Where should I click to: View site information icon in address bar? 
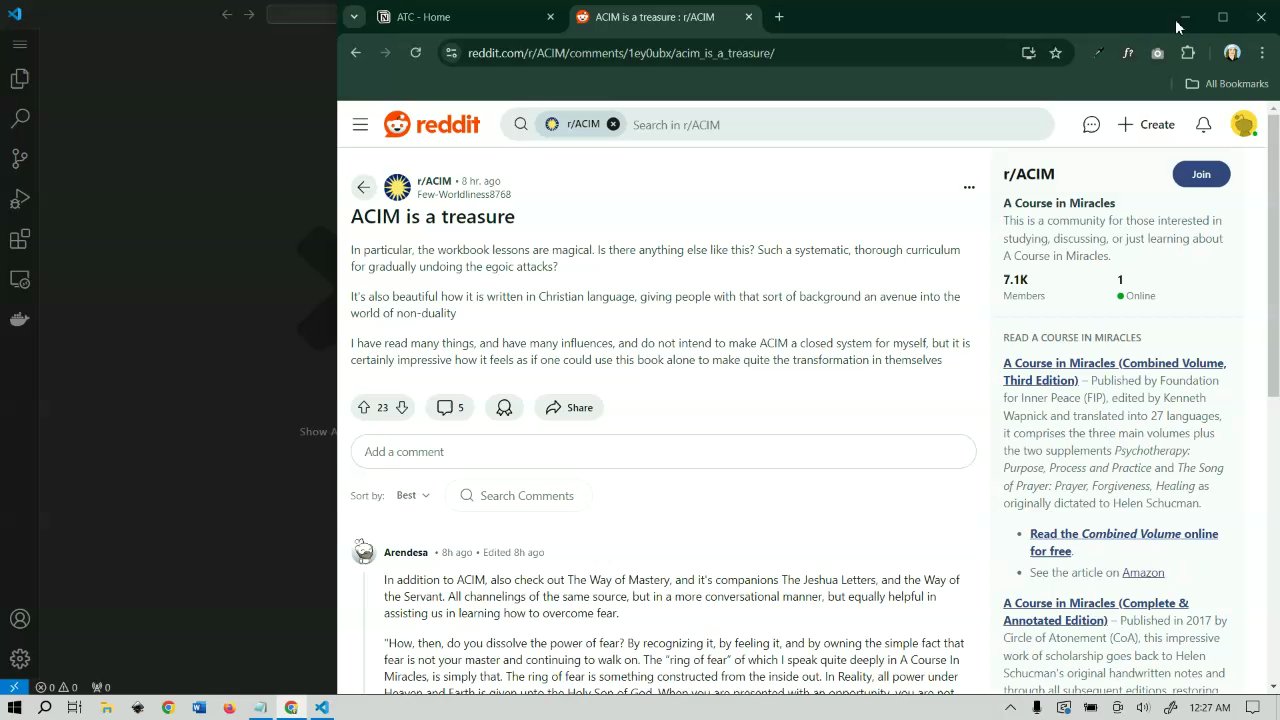pos(451,53)
